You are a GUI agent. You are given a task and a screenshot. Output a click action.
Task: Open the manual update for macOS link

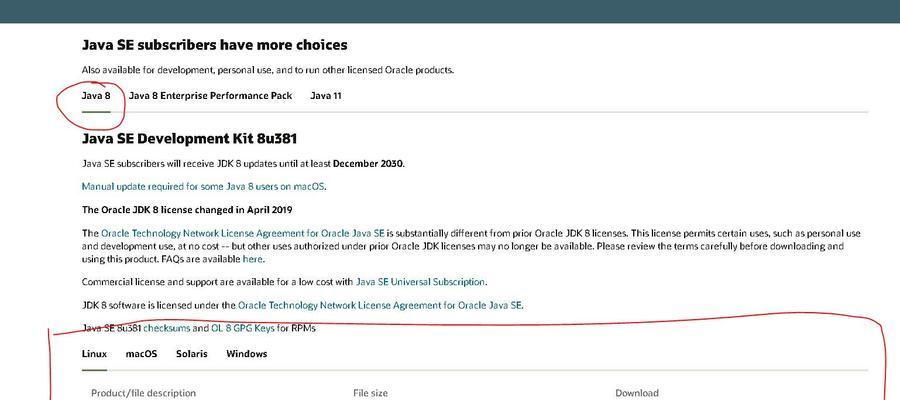204,187
